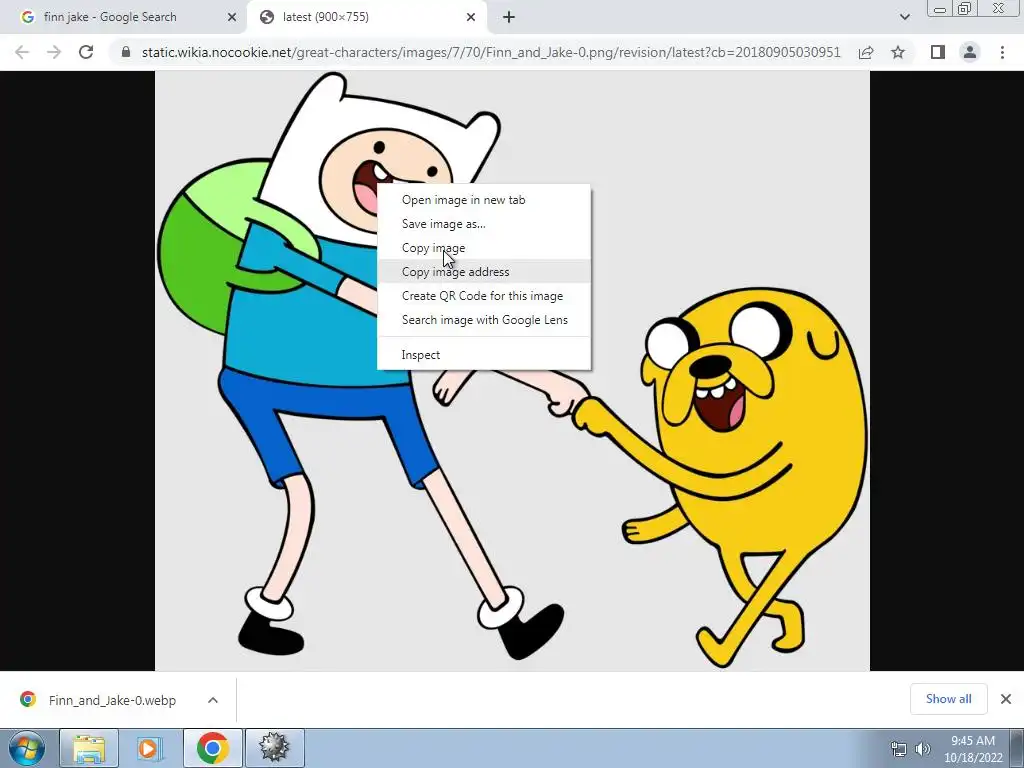Bookmark this page with the star icon
1024x768 pixels.
[898, 52]
